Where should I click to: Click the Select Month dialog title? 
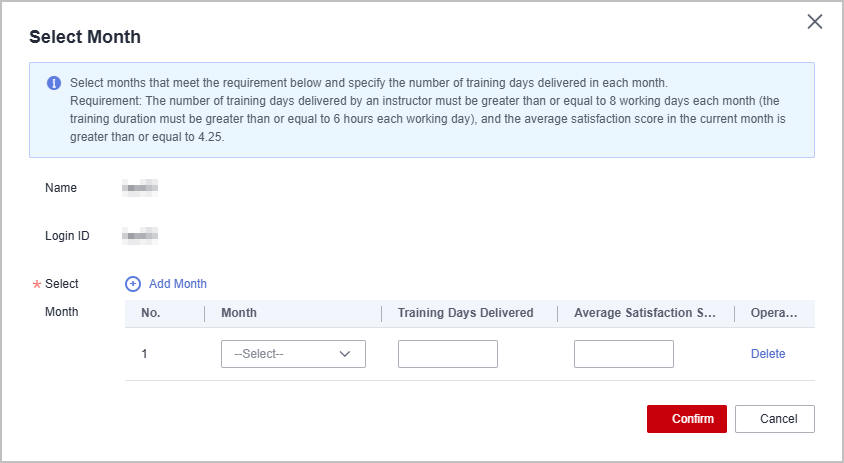tap(85, 37)
